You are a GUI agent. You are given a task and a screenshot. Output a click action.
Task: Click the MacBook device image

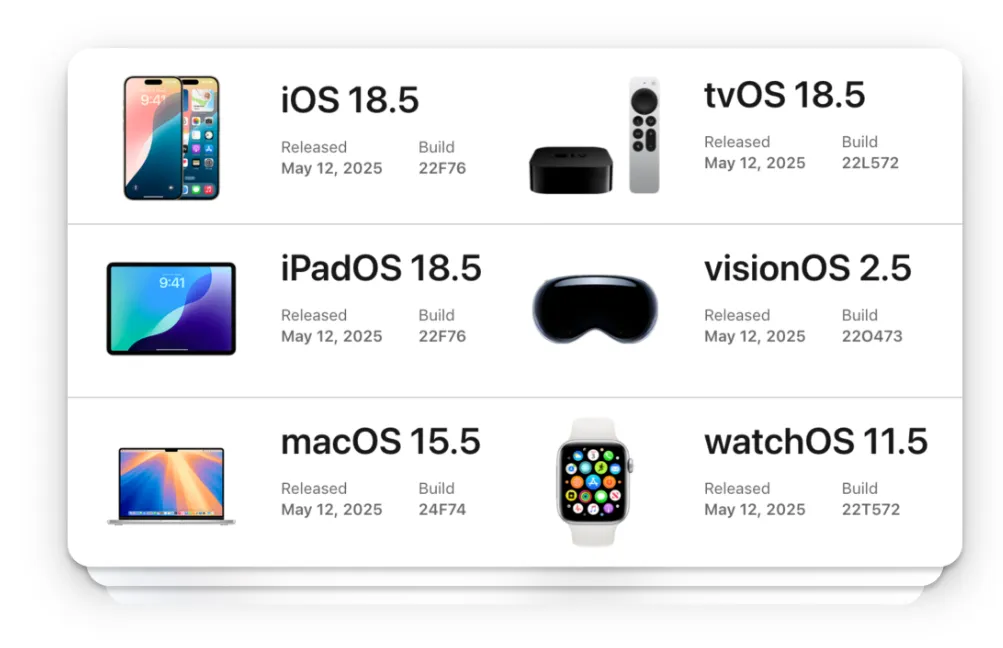coord(171,486)
